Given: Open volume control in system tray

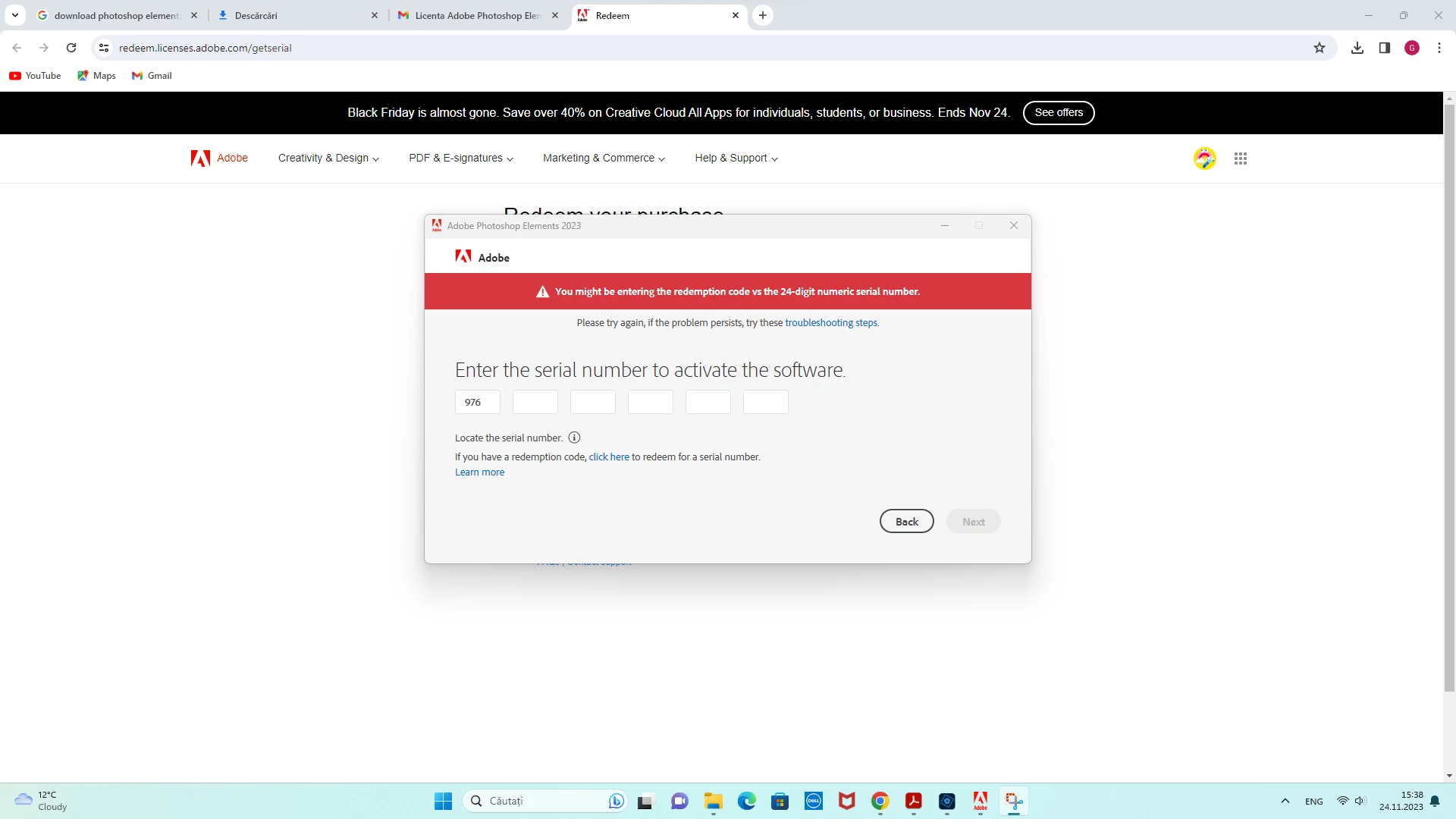Looking at the screenshot, I should pyautogui.click(x=1360, y=801).
